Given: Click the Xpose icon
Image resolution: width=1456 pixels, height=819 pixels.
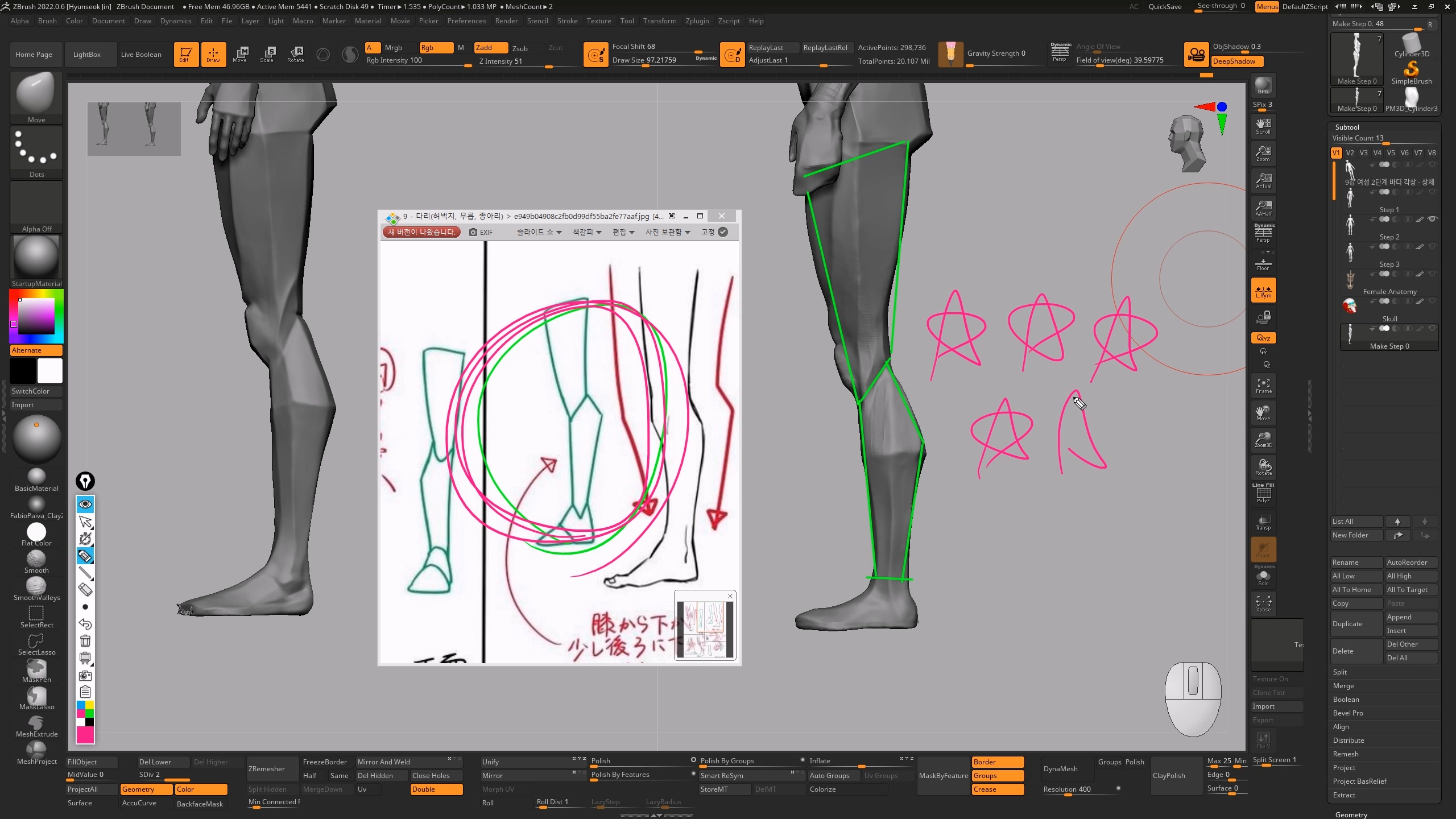Looking at the screenshot, I should (1263, 603).
